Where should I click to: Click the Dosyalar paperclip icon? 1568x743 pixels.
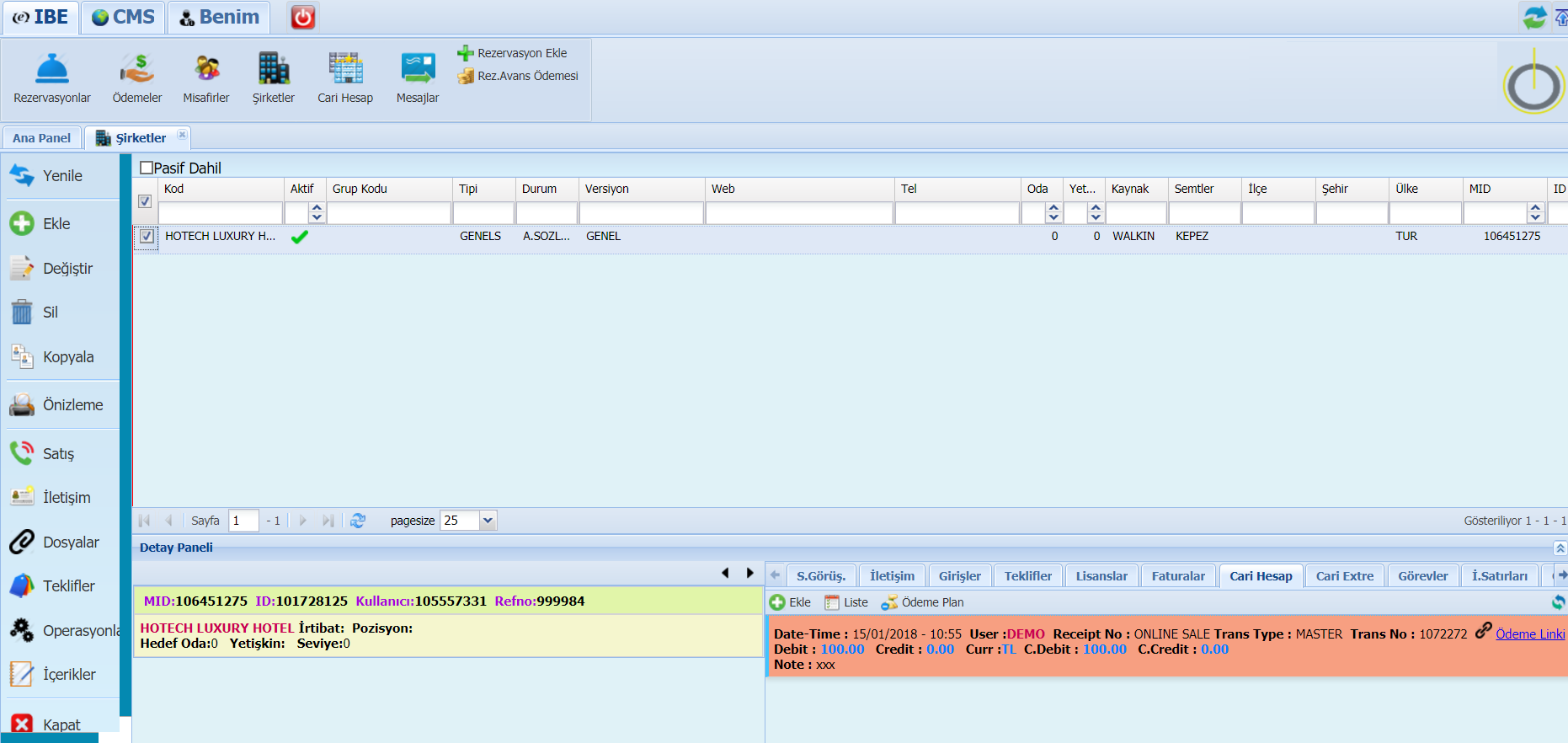coord(22,543)
